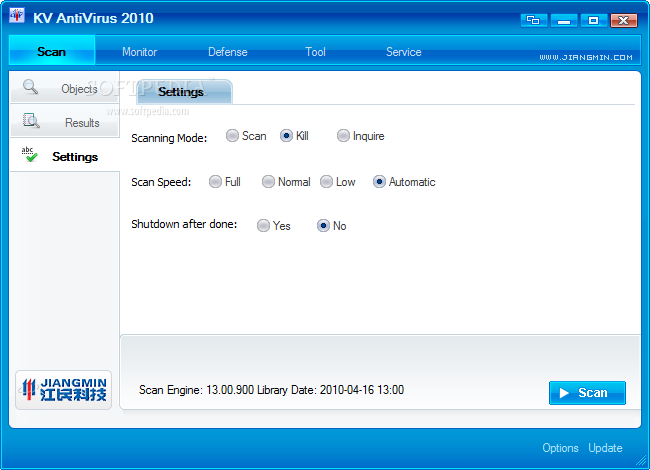Set scan speed to Automatic

click(379, 182)
